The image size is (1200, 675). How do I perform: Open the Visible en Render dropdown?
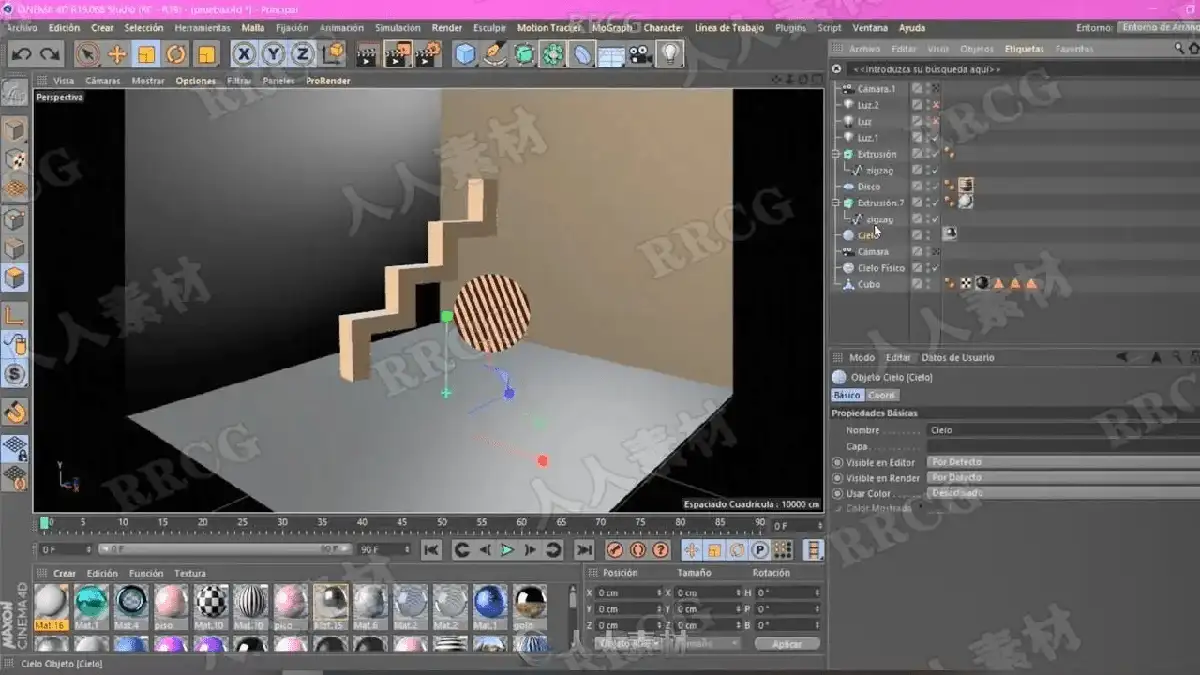(1063, 478)
